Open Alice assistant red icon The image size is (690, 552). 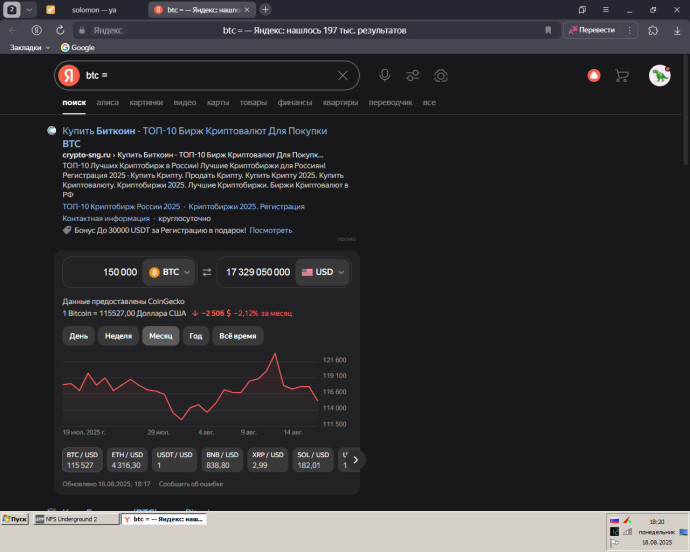click(x=594, y=76)
